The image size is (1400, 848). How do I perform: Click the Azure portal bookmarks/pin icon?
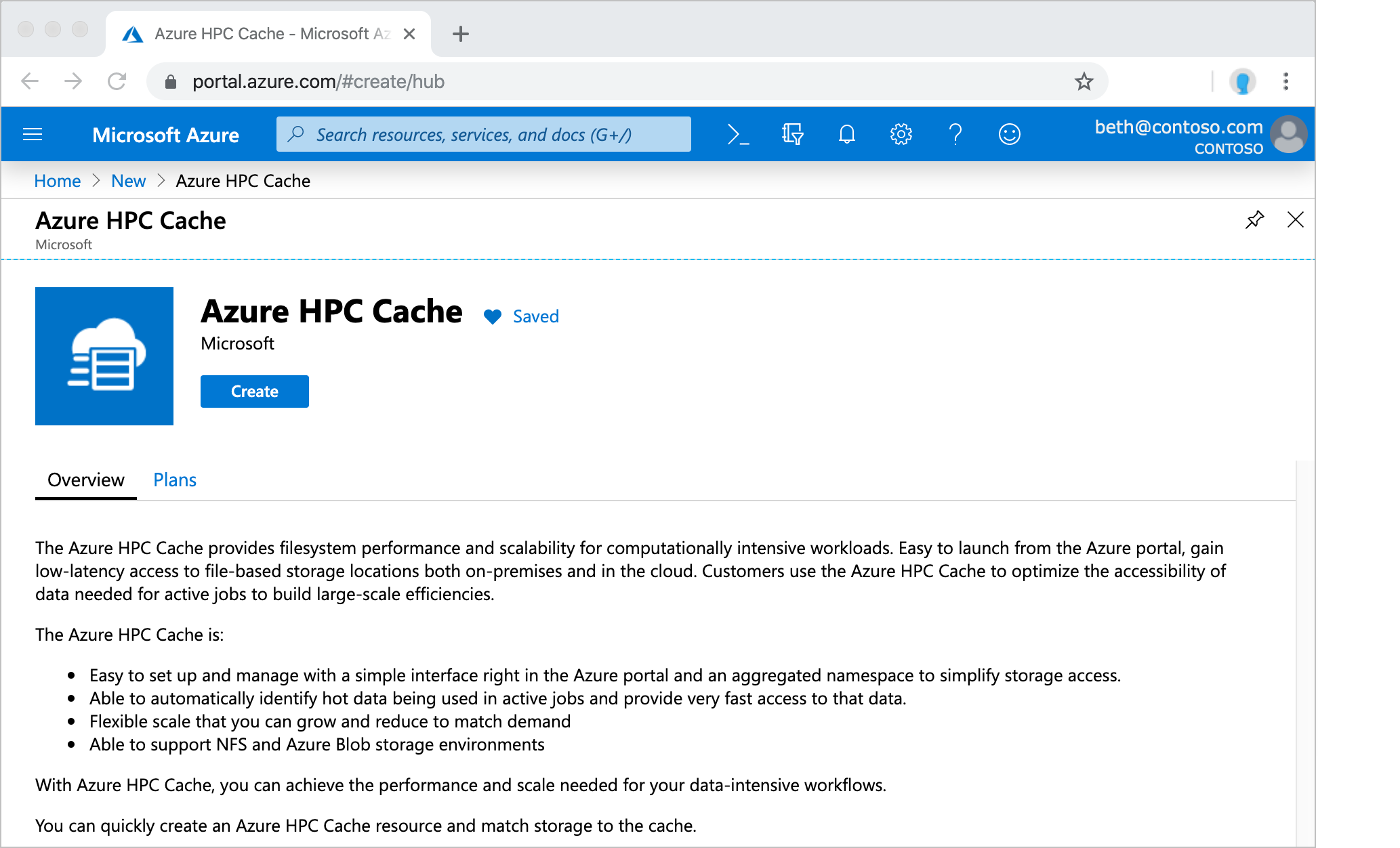click(1254, 219)
